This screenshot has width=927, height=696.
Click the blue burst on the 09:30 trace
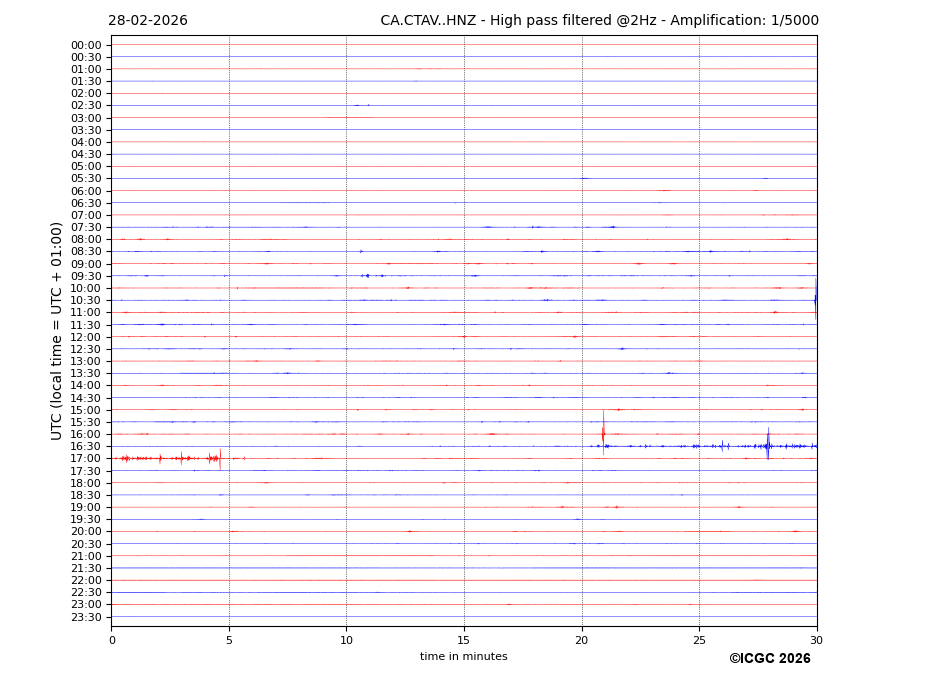(367, 275)
